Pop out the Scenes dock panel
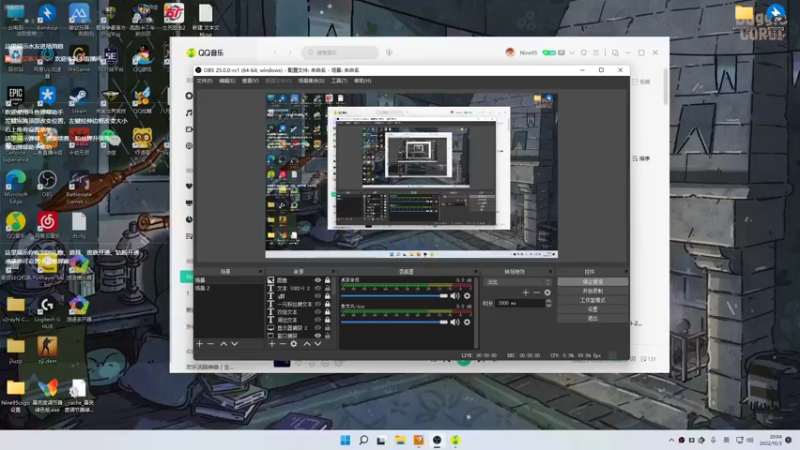This screenshot has height=450, width=800. click(260, 271)
